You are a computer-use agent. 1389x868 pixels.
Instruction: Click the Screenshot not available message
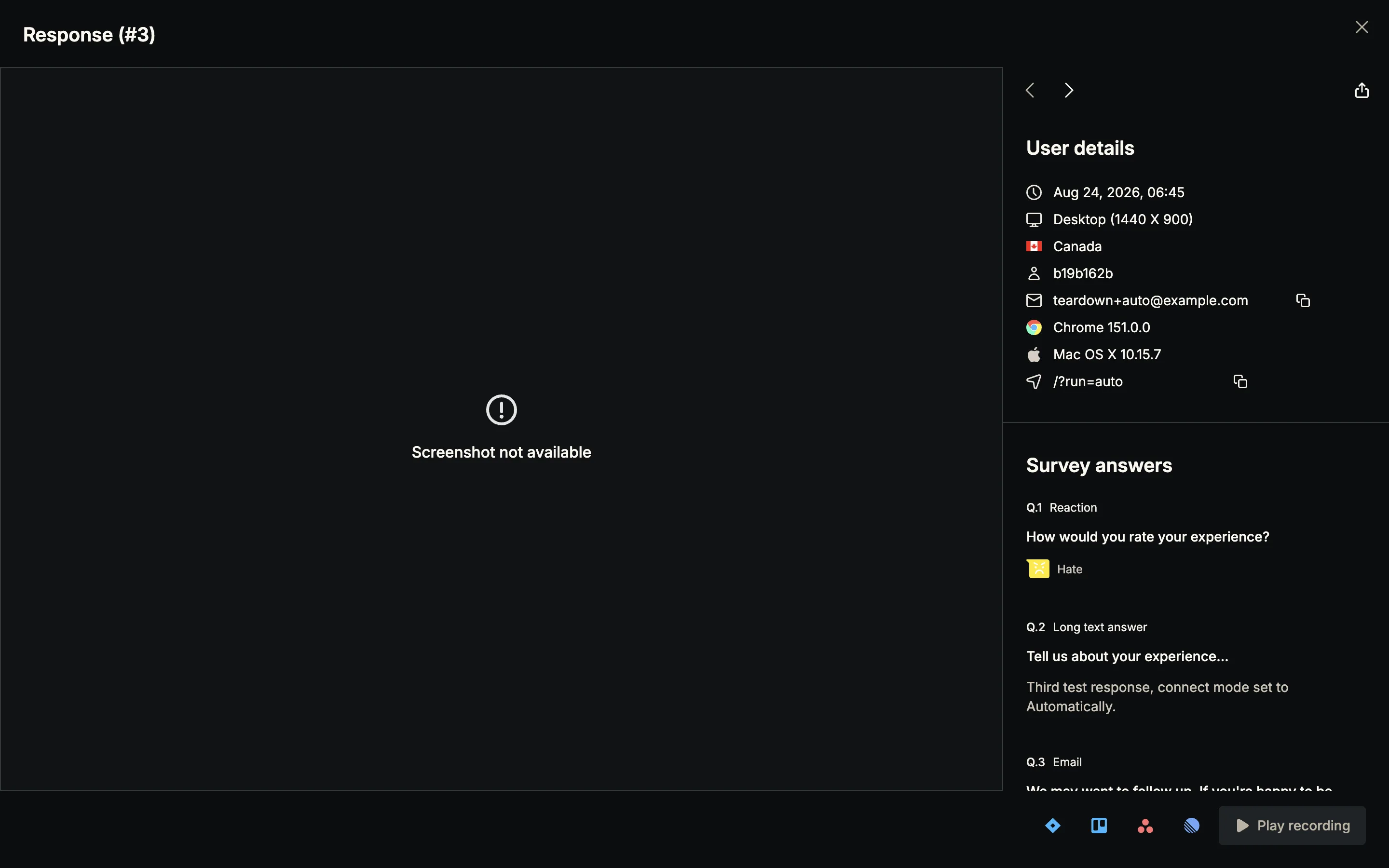click(501, 452)
